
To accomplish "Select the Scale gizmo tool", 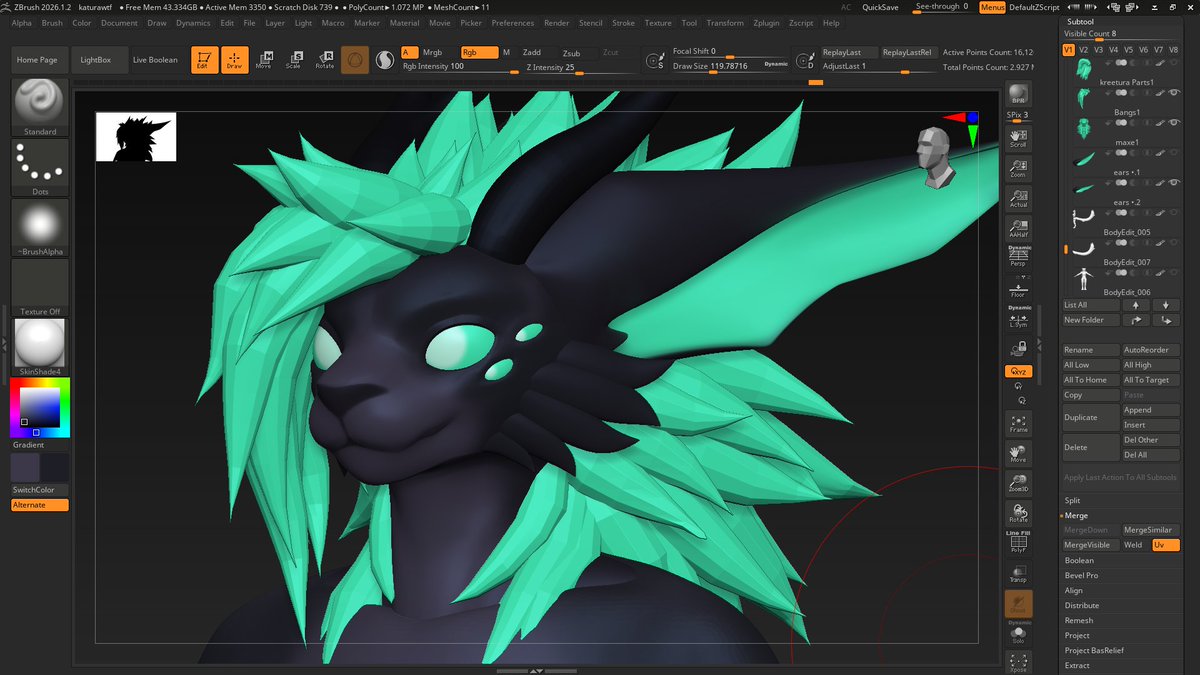I will [293, 60].
